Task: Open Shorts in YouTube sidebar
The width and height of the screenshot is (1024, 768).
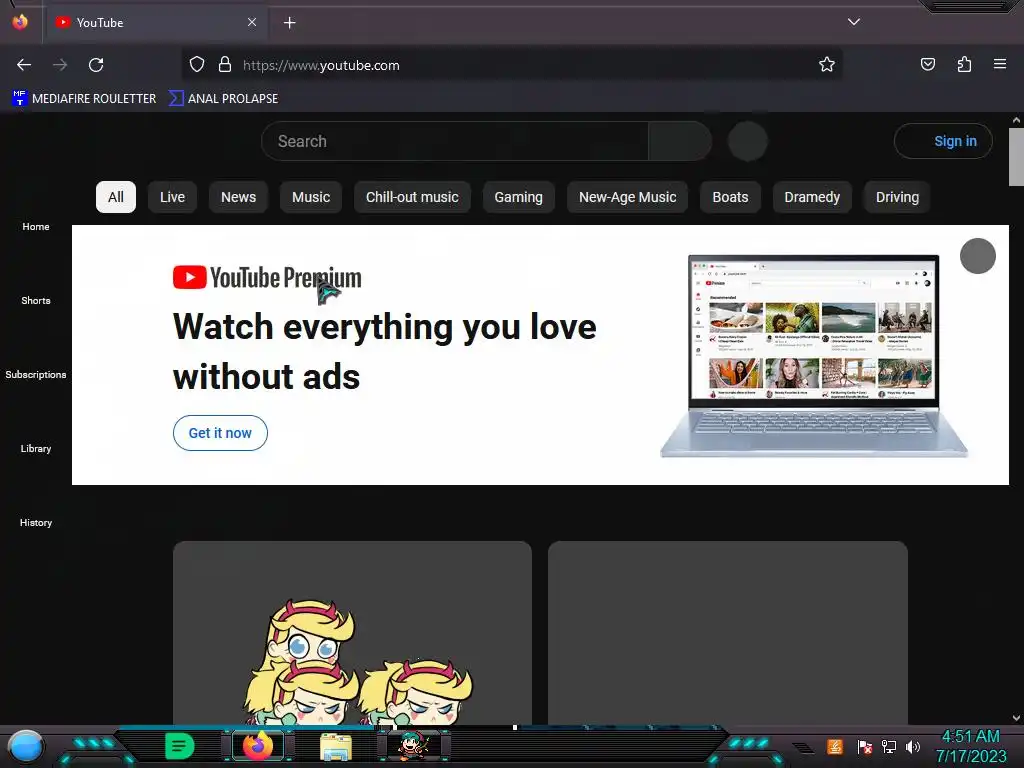Action: click(x=36, y=300)
